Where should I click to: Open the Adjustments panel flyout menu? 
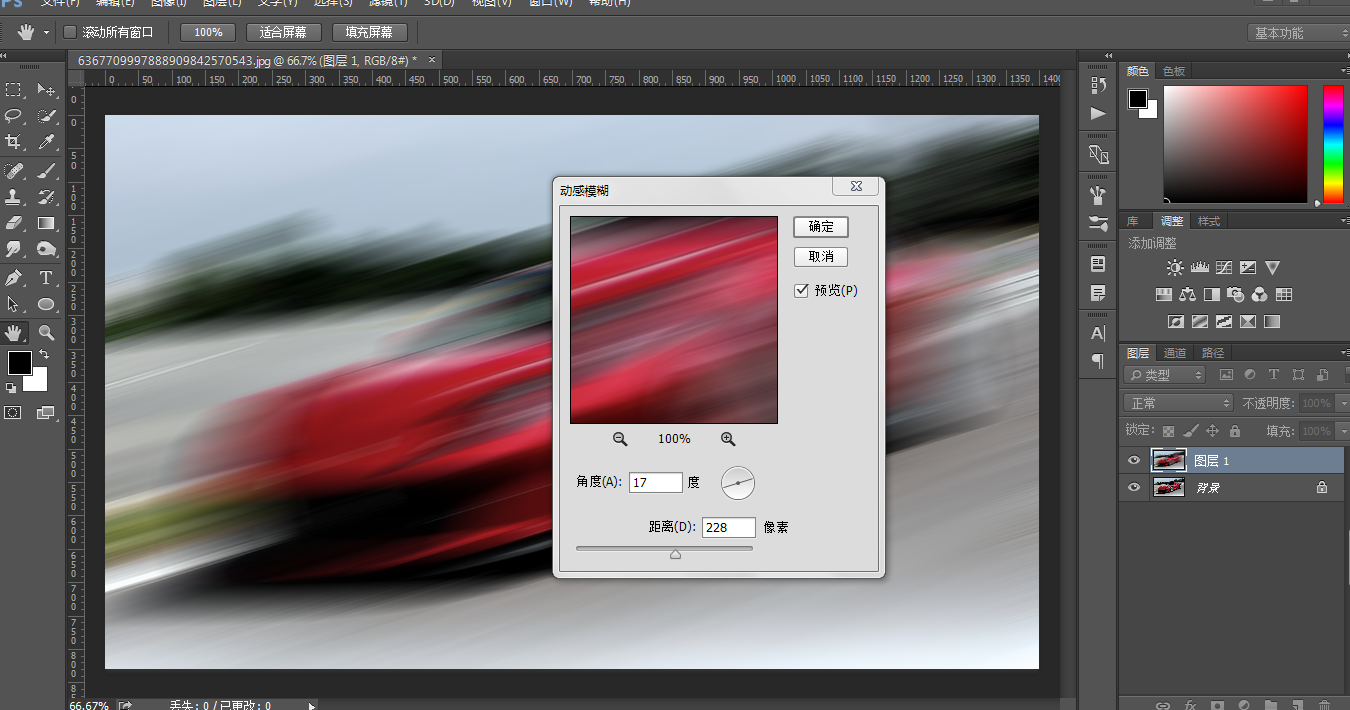(x=1343, y=221)
